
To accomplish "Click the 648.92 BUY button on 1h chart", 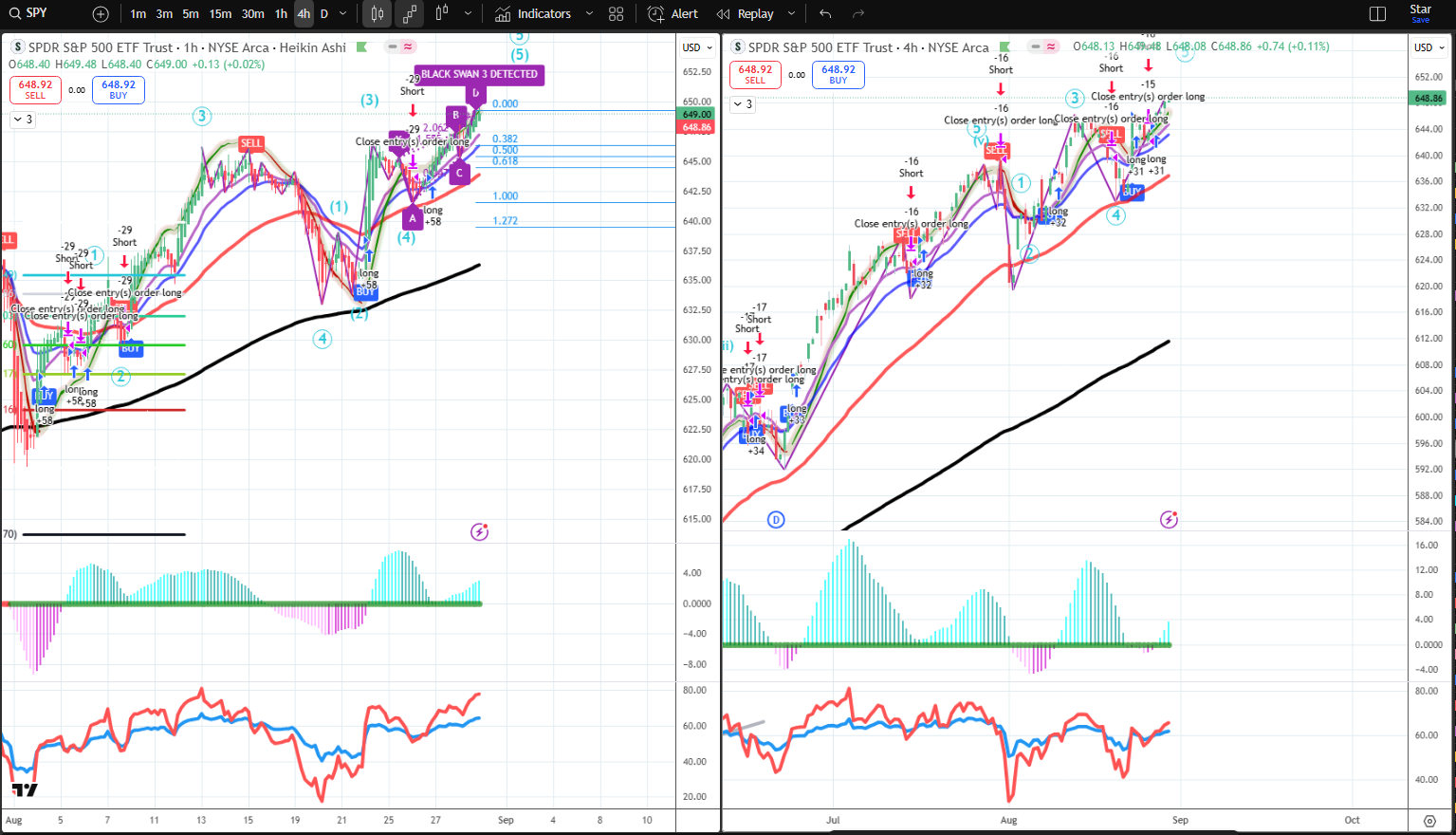I will (118, 89).
